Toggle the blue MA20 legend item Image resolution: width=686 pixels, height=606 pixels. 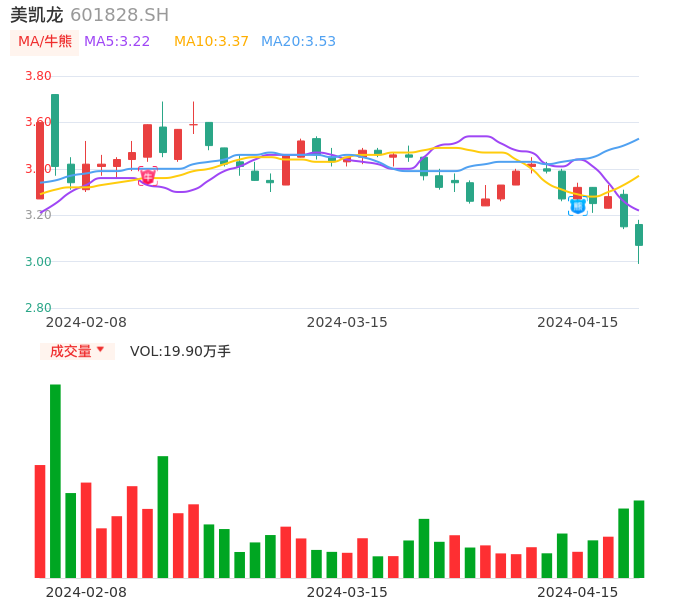click(x=298, y=42)
